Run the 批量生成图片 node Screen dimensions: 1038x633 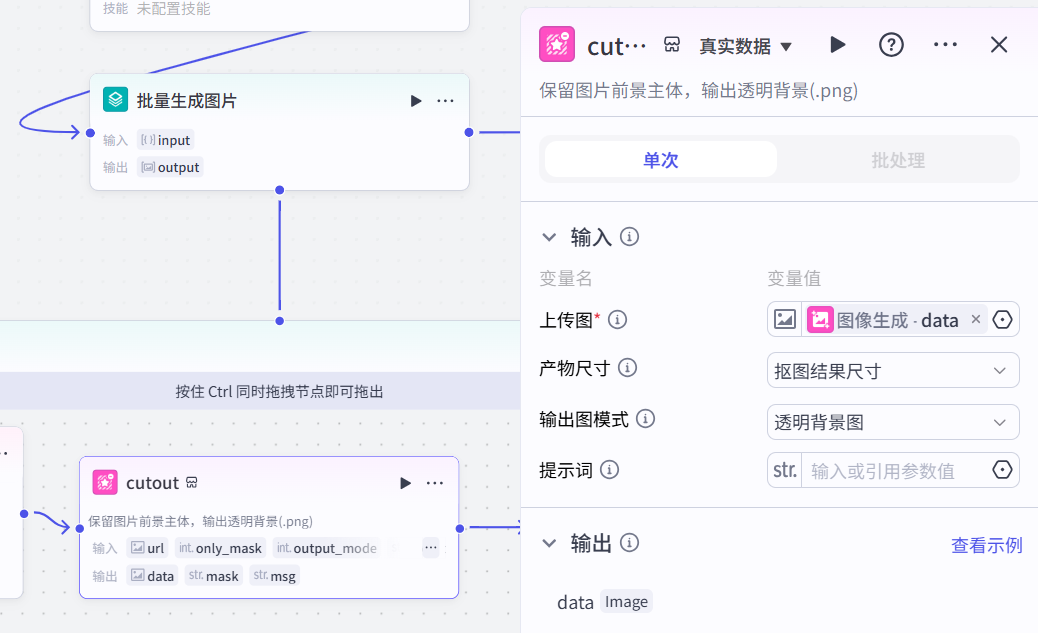416,101
